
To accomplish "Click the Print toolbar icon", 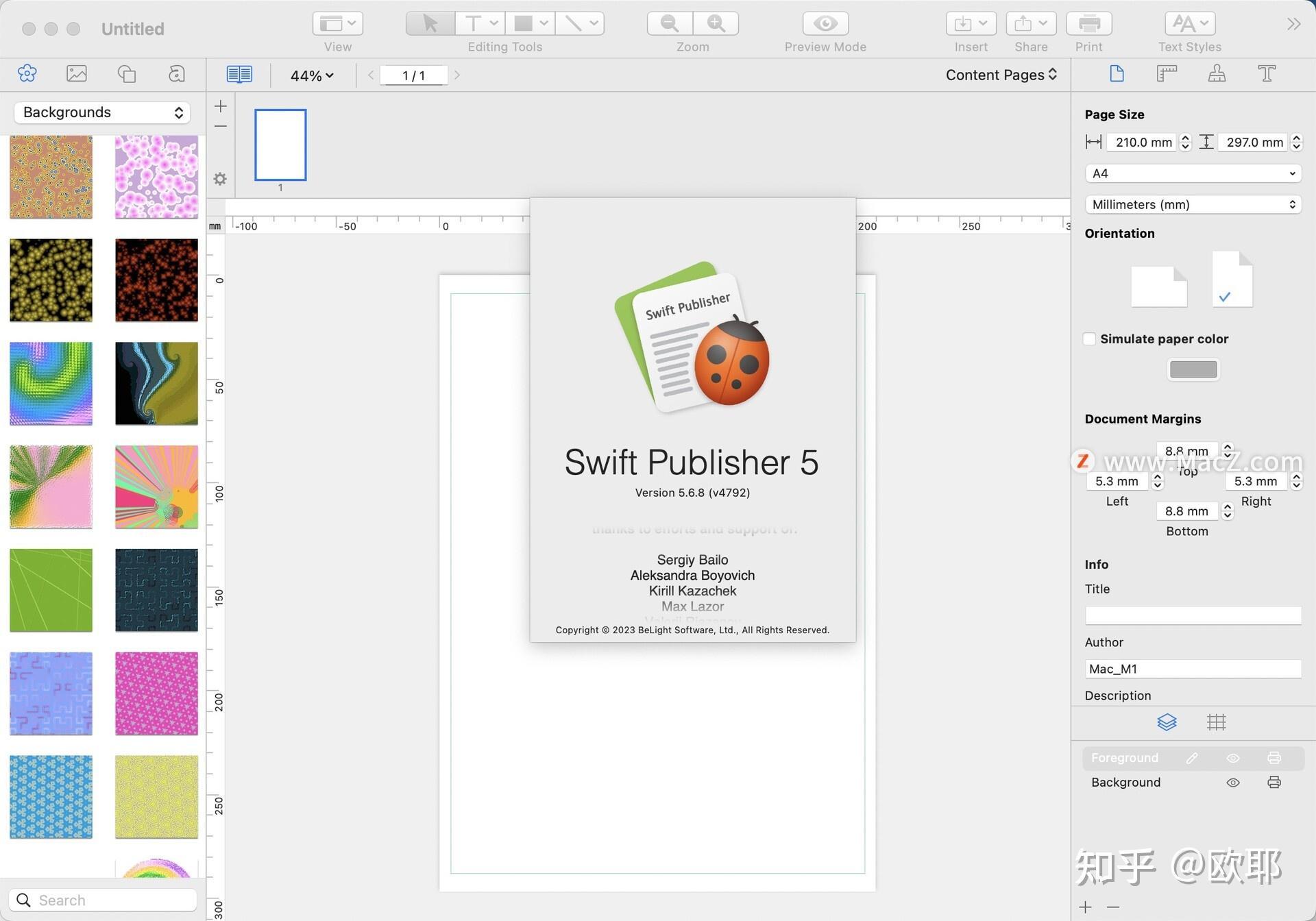I will coord(1088,23).
